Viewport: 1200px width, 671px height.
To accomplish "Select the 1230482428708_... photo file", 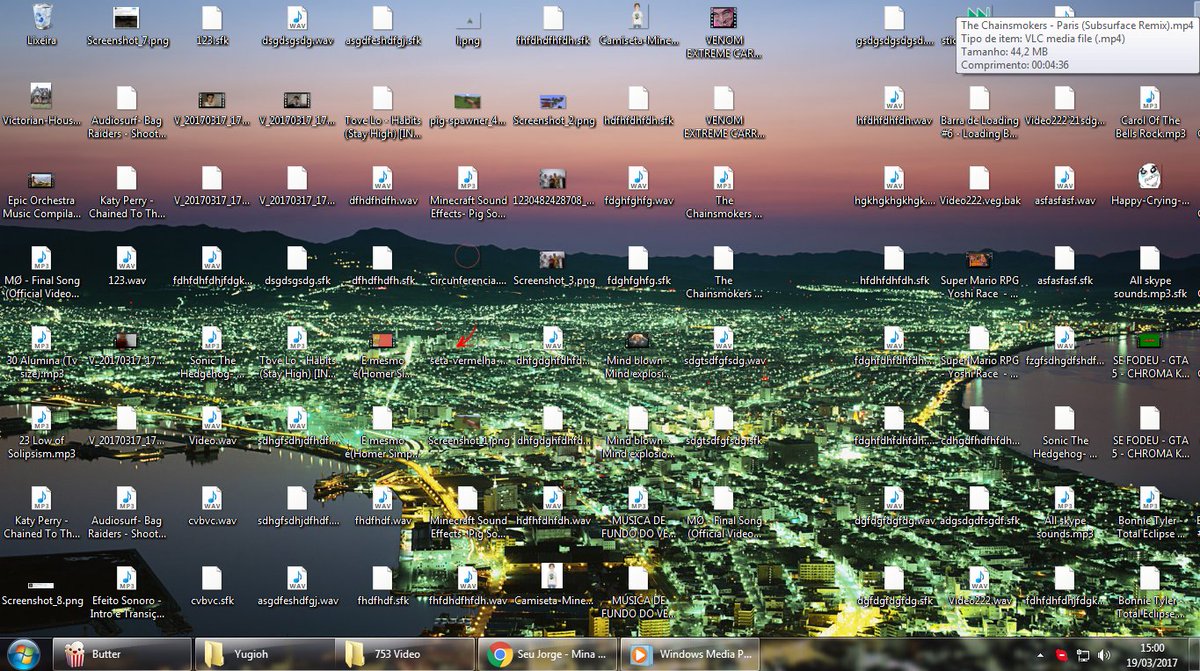I will (553, 185).
